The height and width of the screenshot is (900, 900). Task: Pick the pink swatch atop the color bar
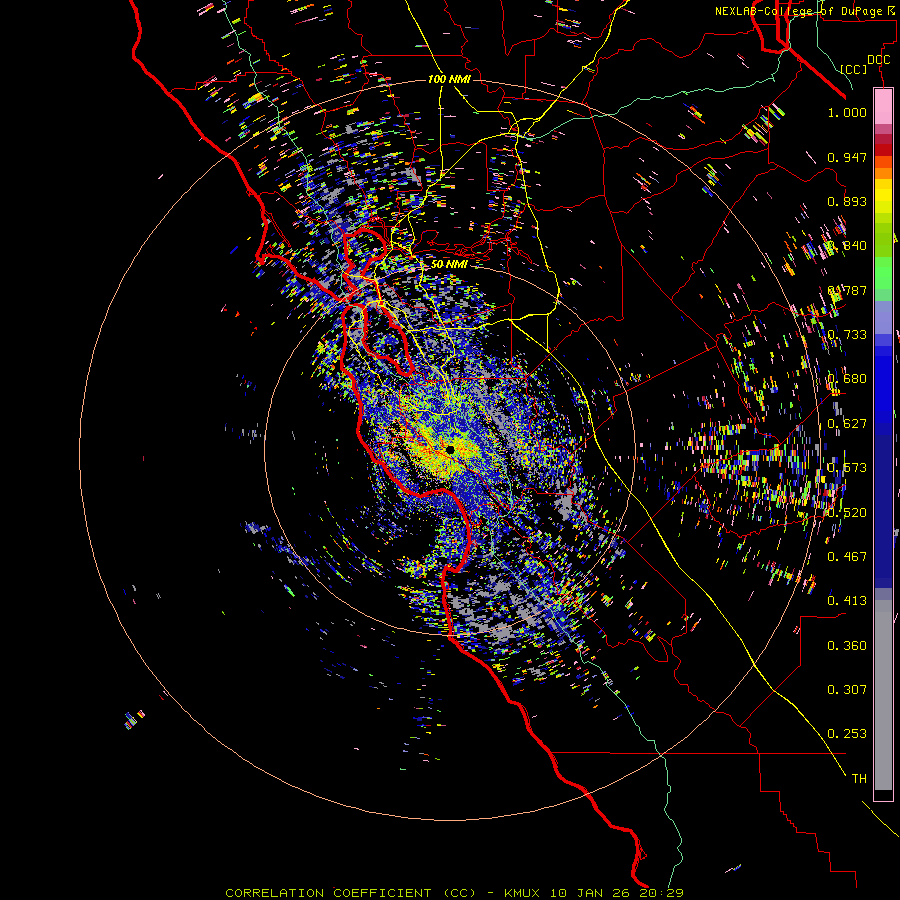coord(883,107)
